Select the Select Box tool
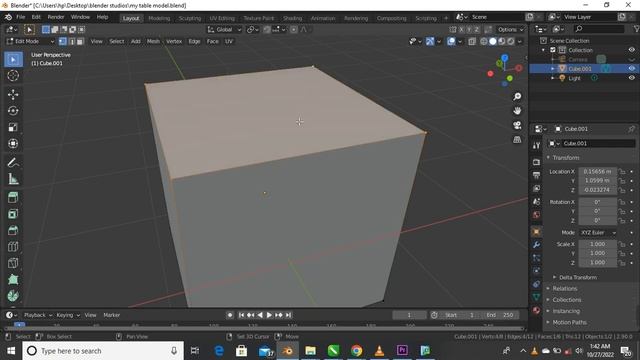This screenshot has width=640, height=360. (13, 60)
